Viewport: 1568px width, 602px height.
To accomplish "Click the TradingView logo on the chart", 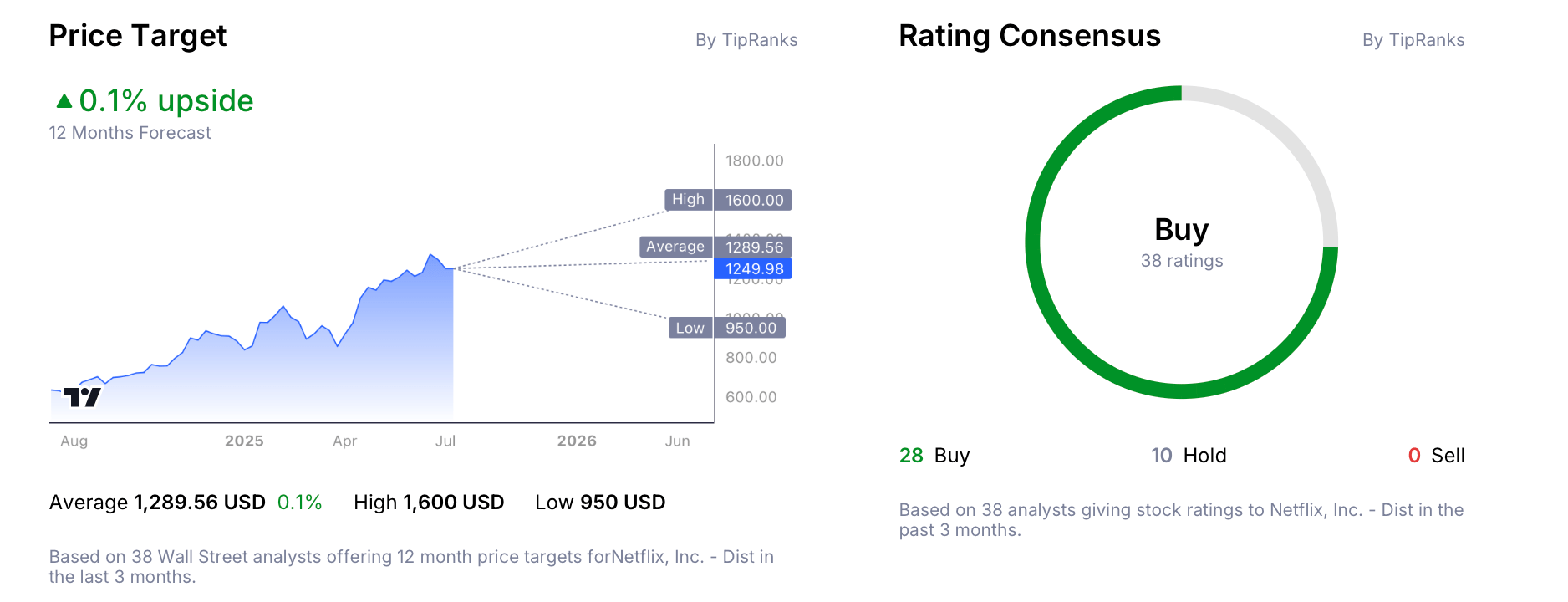I will pyautogui.click(x=82, y=397).
